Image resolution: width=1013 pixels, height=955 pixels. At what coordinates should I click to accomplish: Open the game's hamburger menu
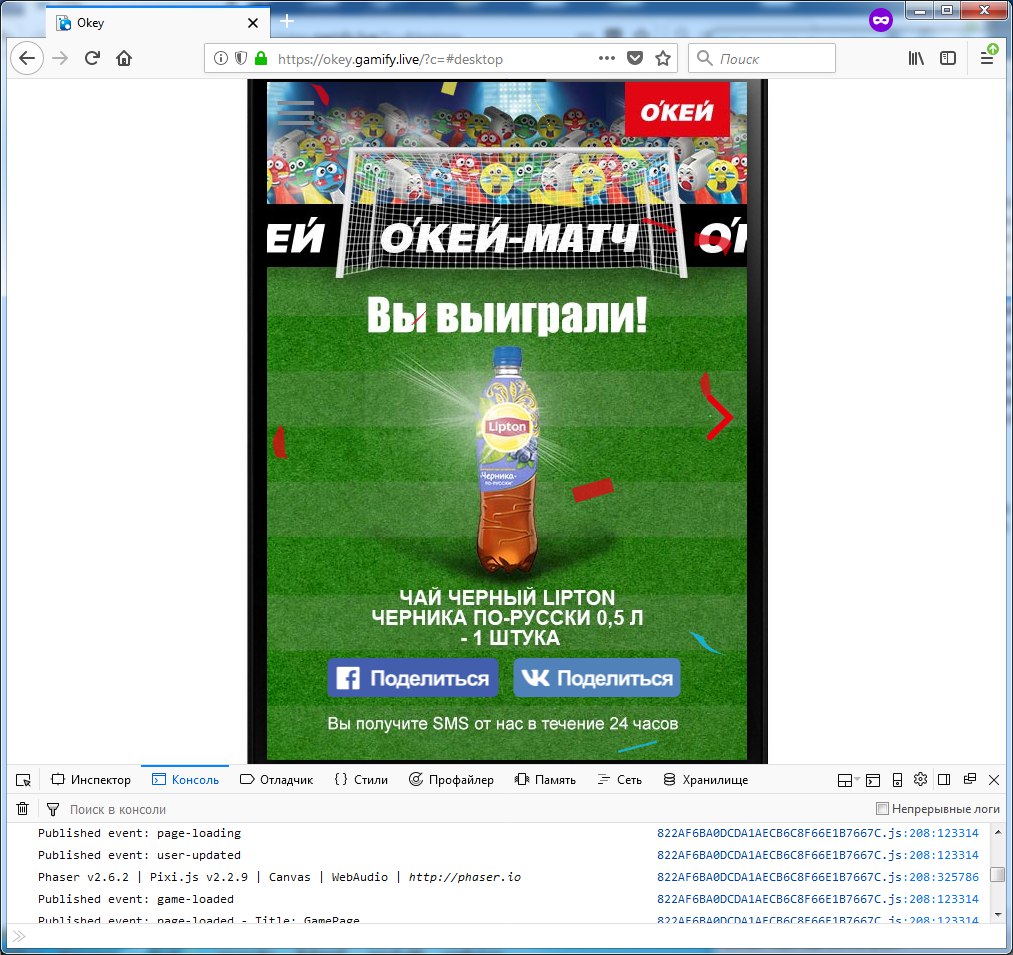(295, 112)
